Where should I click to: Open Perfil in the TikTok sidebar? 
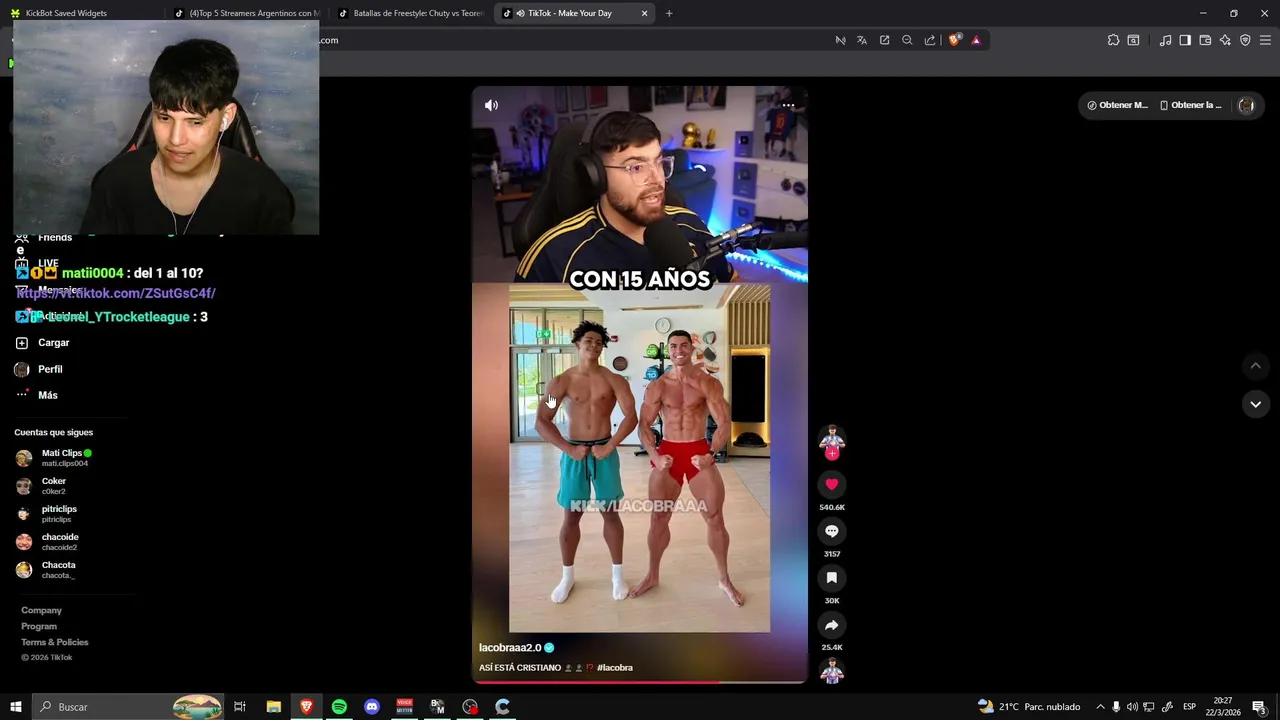click(x=39, y=369)
